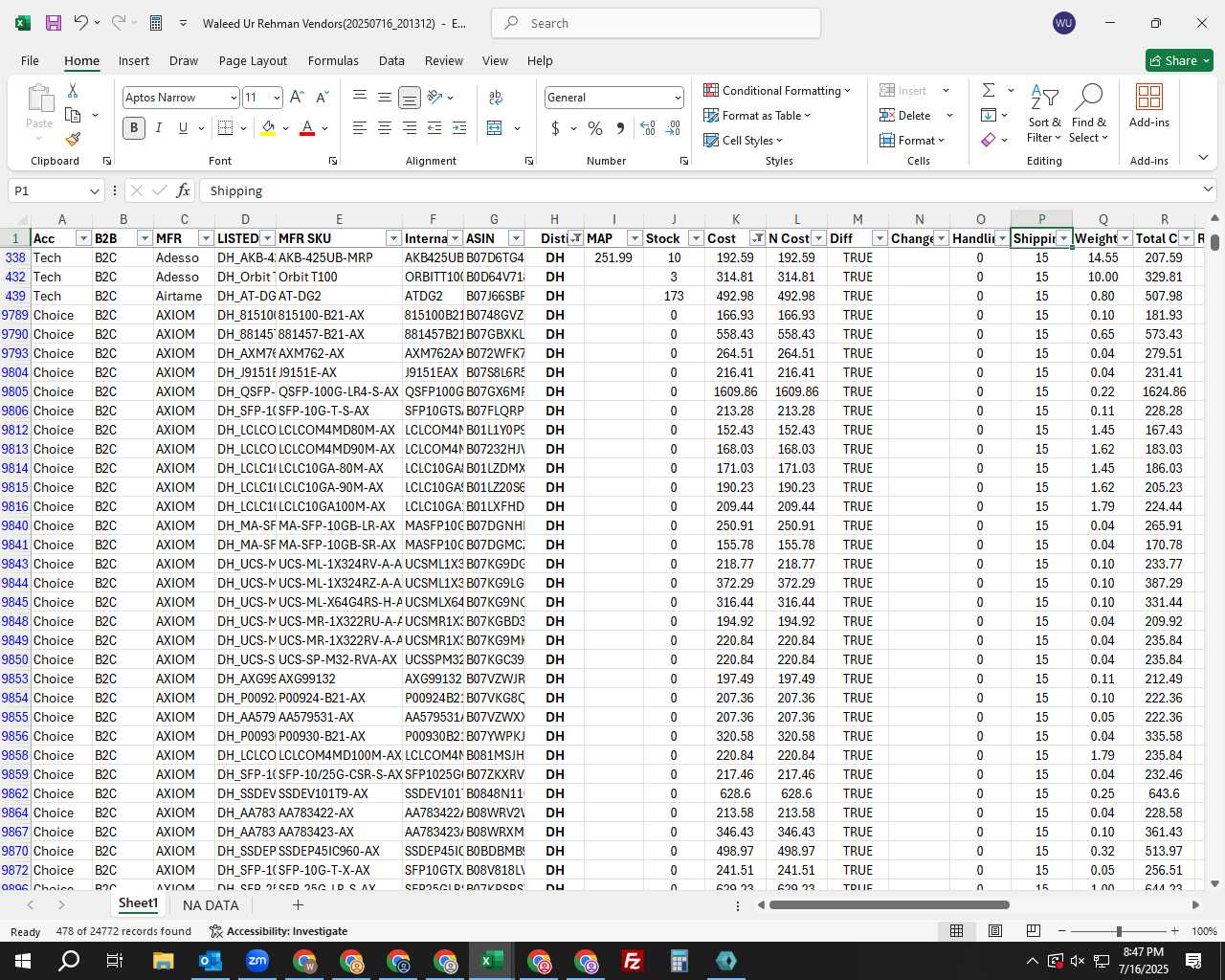Open the Data ribbon tab
1225x980 pixels.
(x=391, y=60)
